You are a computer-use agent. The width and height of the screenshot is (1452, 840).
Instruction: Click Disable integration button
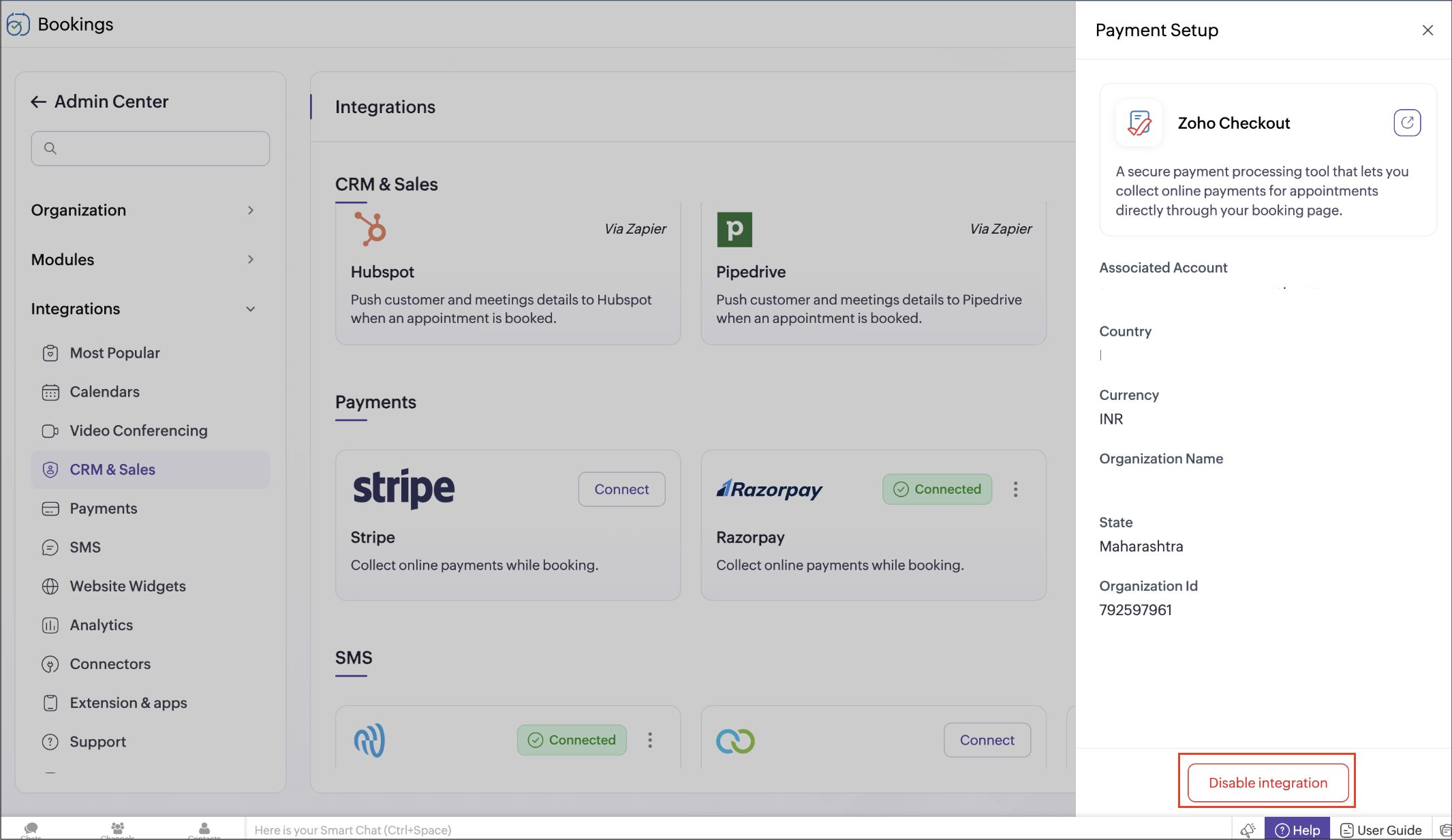click(1267, 783)
